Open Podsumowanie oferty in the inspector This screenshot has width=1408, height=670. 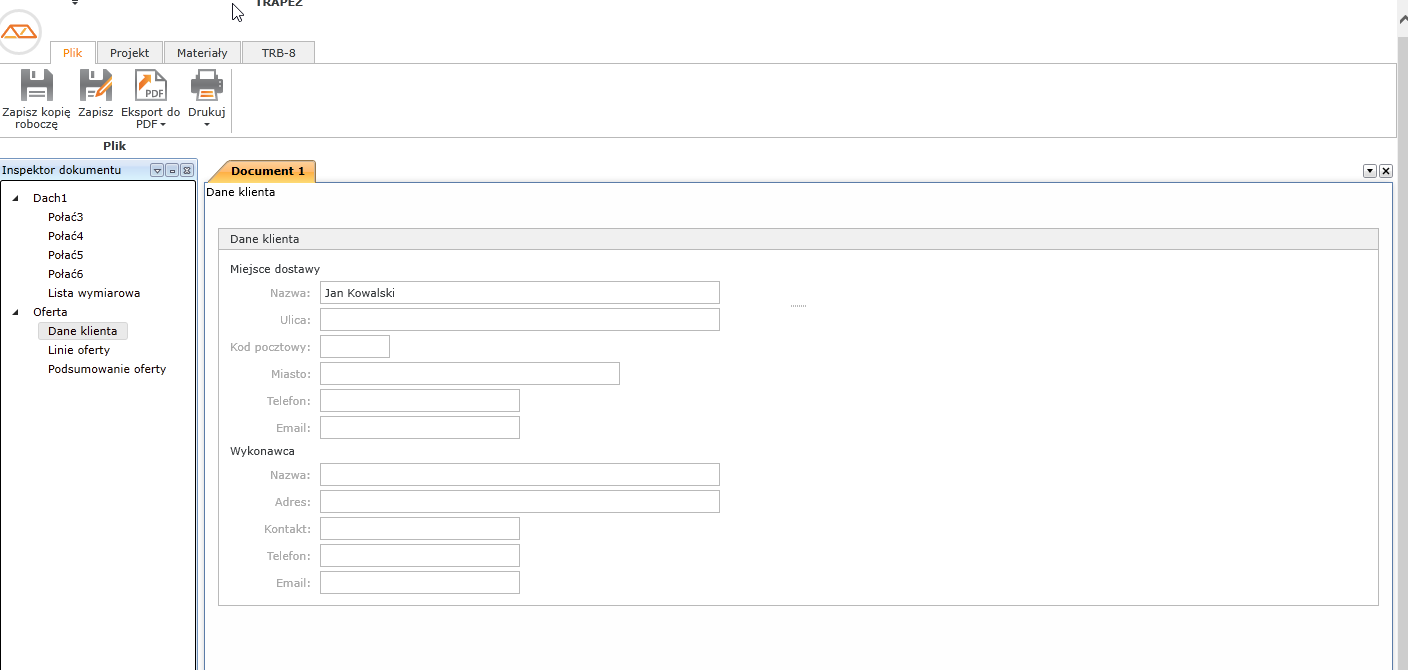click(x=107, y=369)
